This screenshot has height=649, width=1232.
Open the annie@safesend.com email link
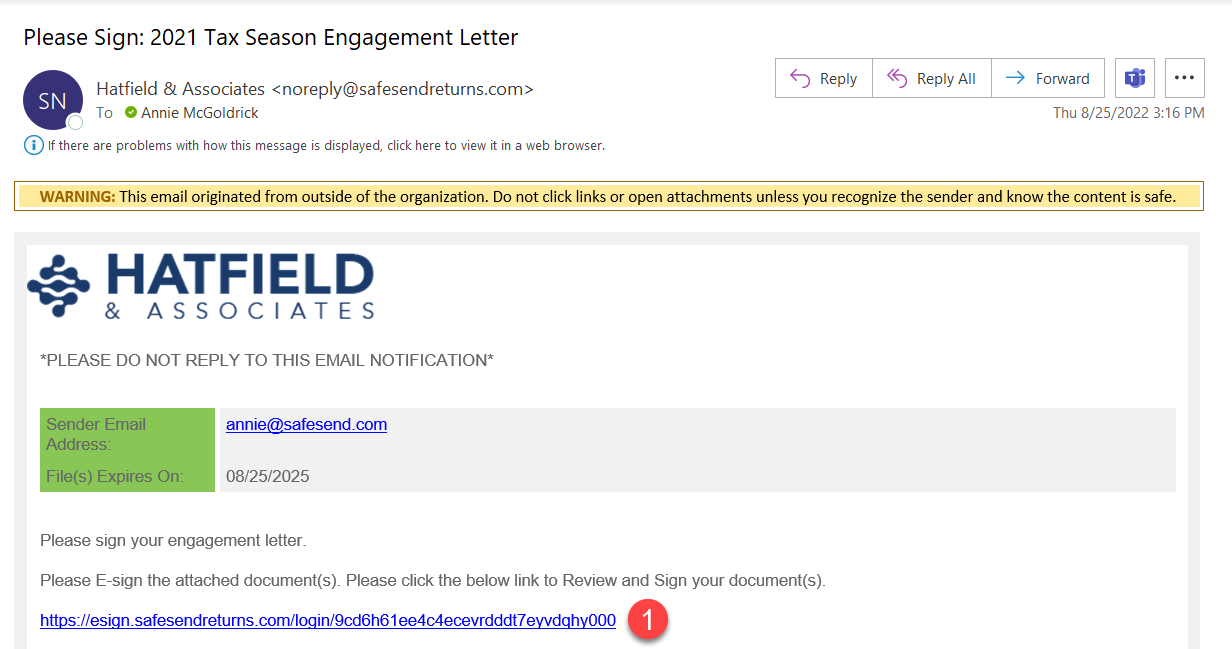pyautogui.click(x=306, y=424)
